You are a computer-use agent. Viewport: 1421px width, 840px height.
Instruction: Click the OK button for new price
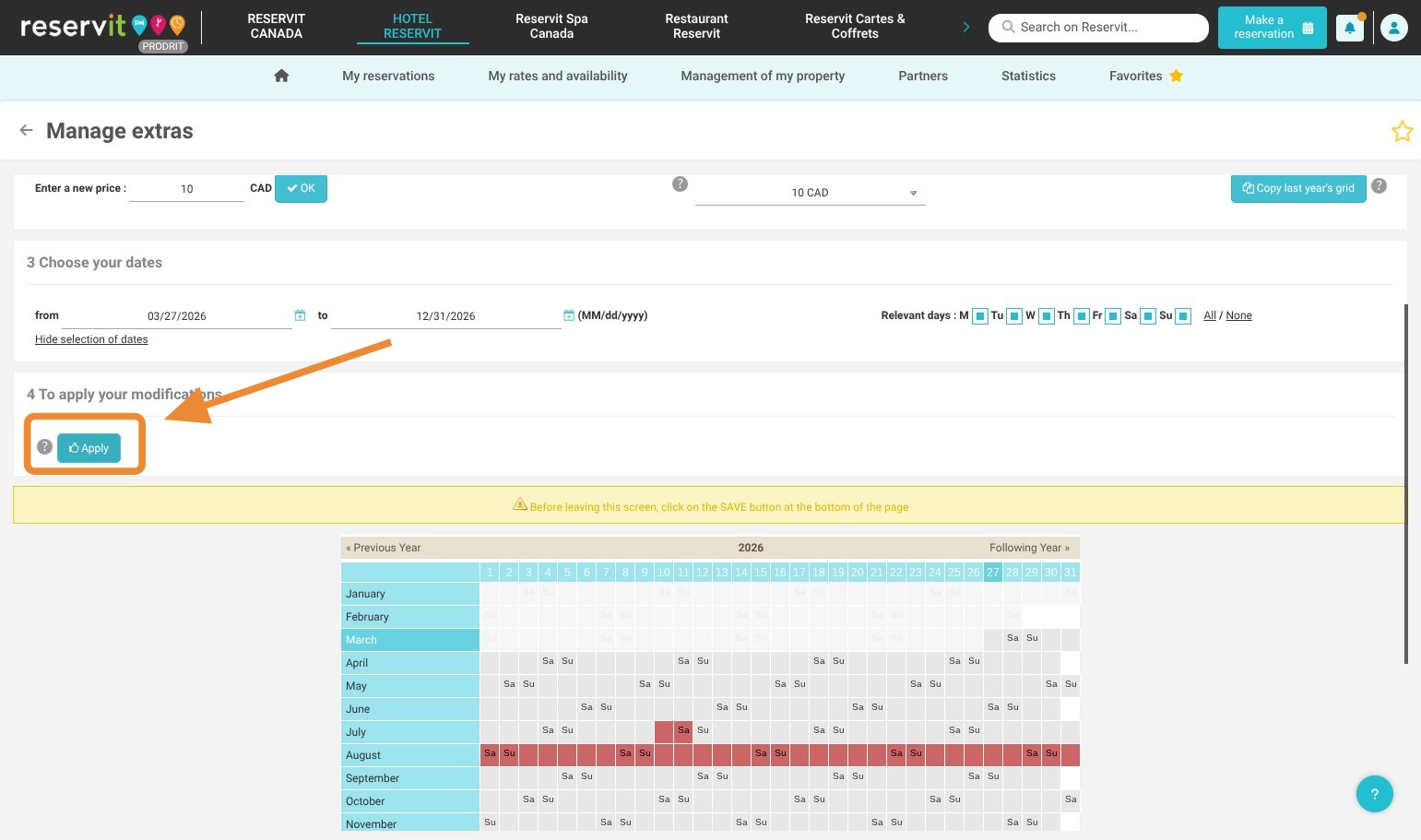point(301,188)
